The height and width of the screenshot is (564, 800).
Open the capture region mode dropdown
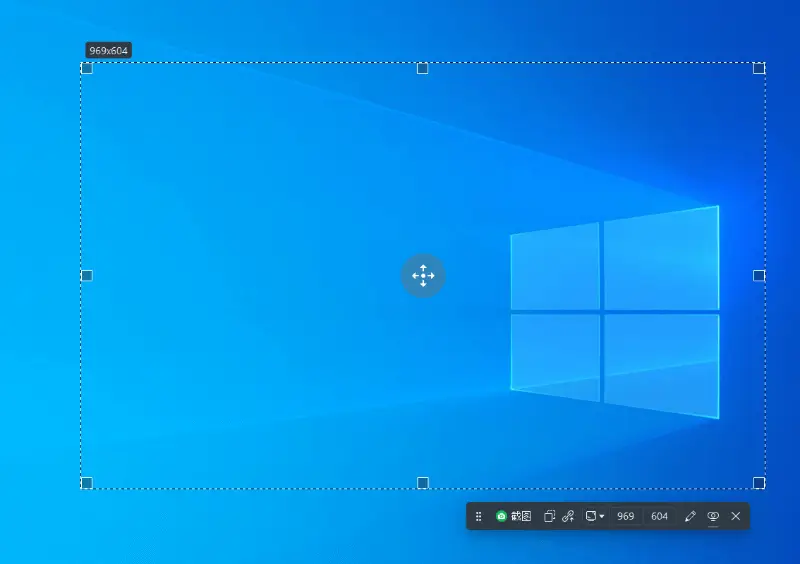pyautogui.click(x=595, y=516)
